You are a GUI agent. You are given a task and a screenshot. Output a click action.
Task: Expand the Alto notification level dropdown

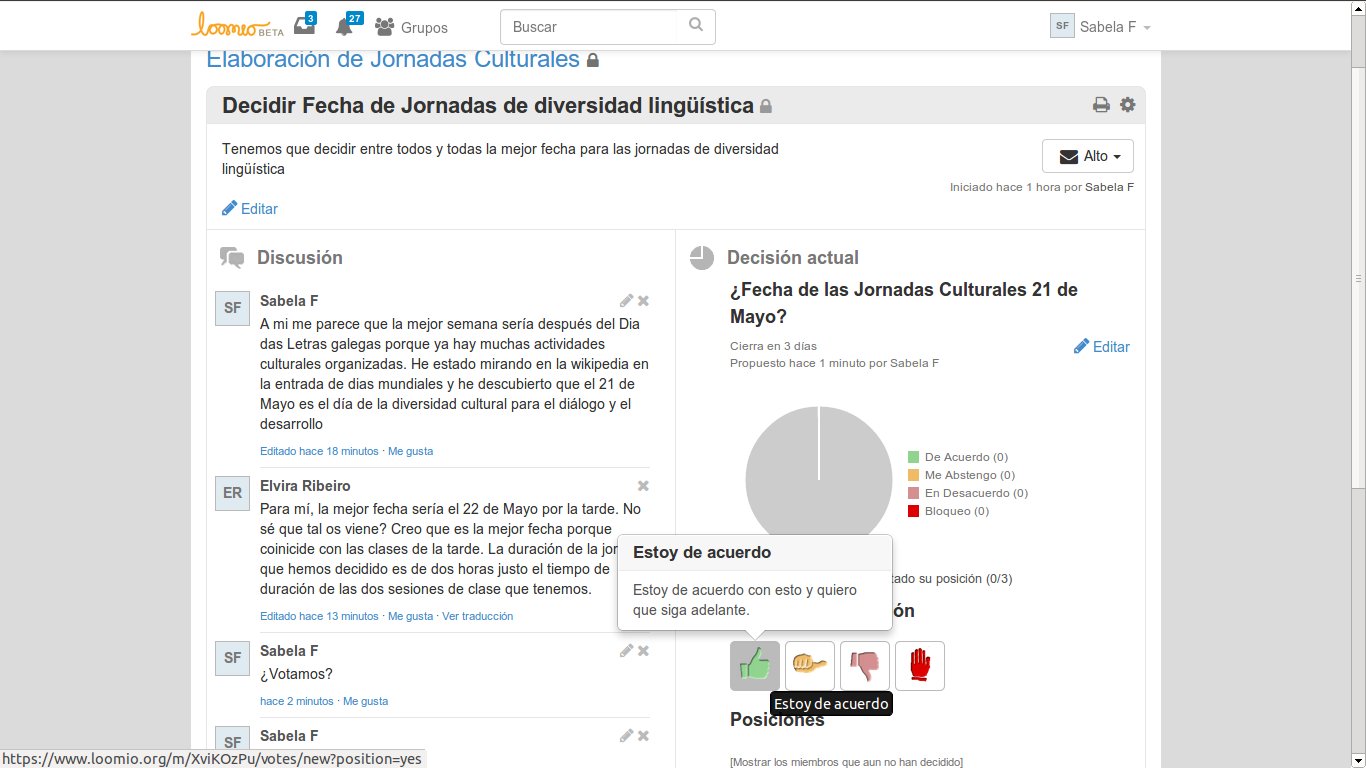coord(1087,156)
